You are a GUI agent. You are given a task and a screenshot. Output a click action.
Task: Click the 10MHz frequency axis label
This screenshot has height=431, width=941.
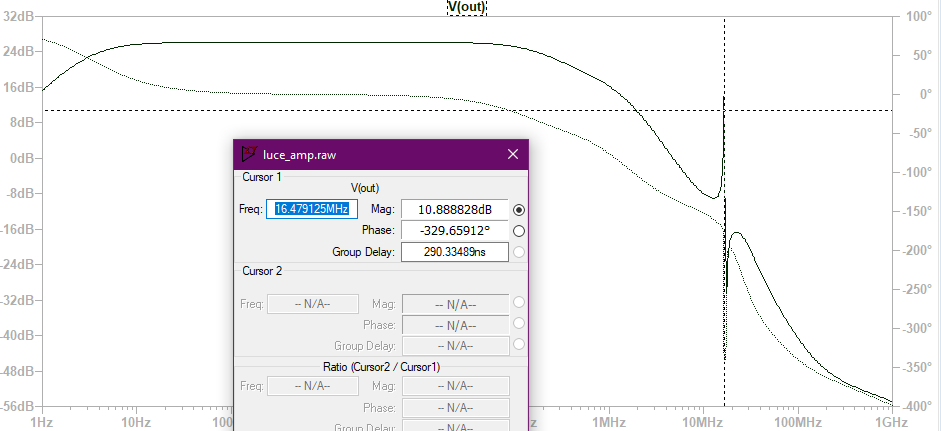[701, 422]
